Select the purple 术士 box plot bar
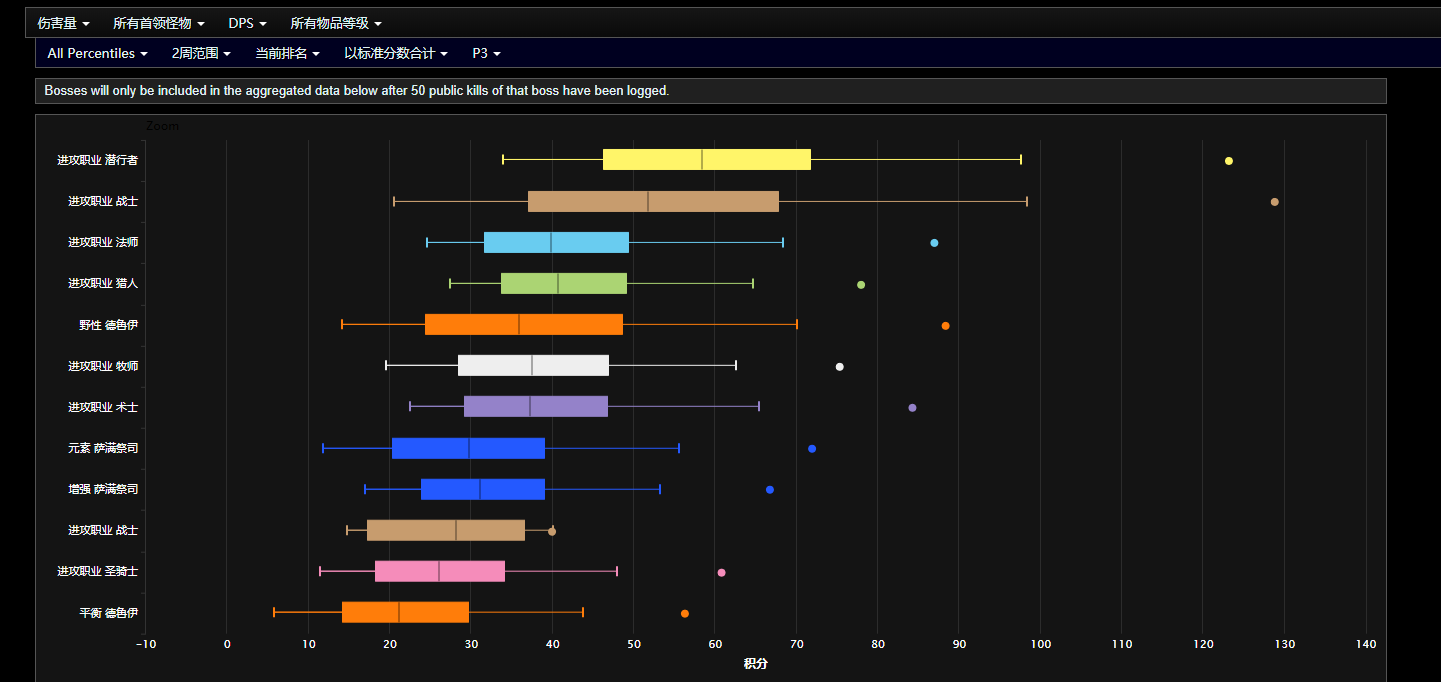Image resolution: width=1441 pixels, height=682 pixels. 536,406
